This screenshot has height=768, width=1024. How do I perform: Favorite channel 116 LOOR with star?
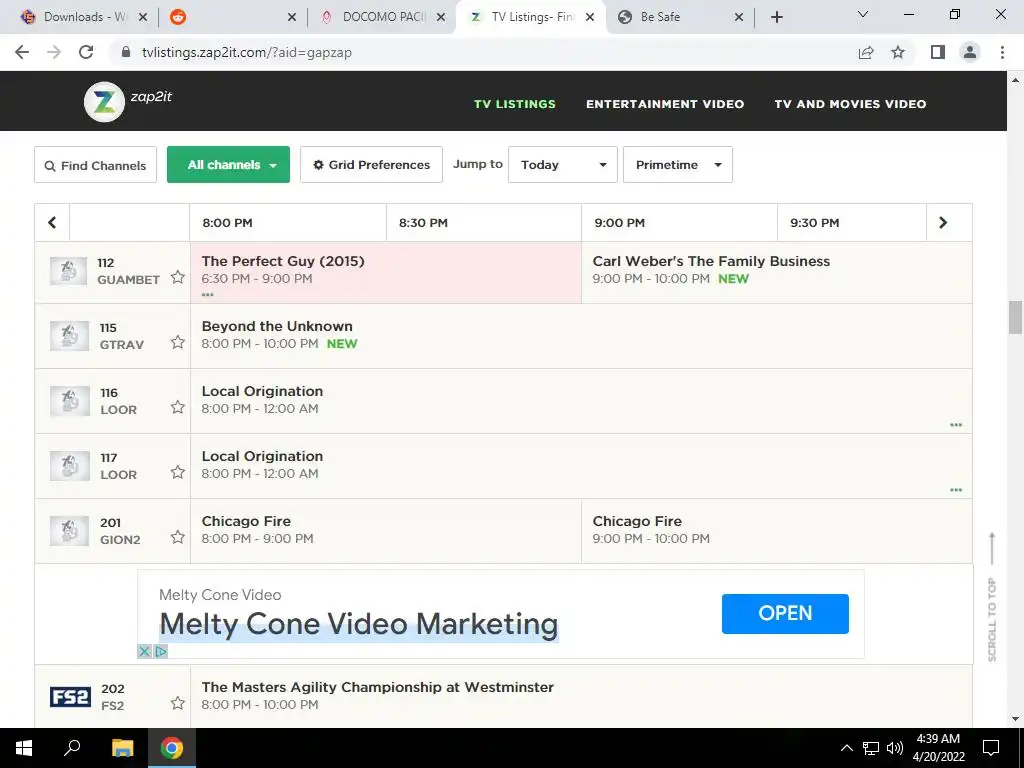(178, 408)
